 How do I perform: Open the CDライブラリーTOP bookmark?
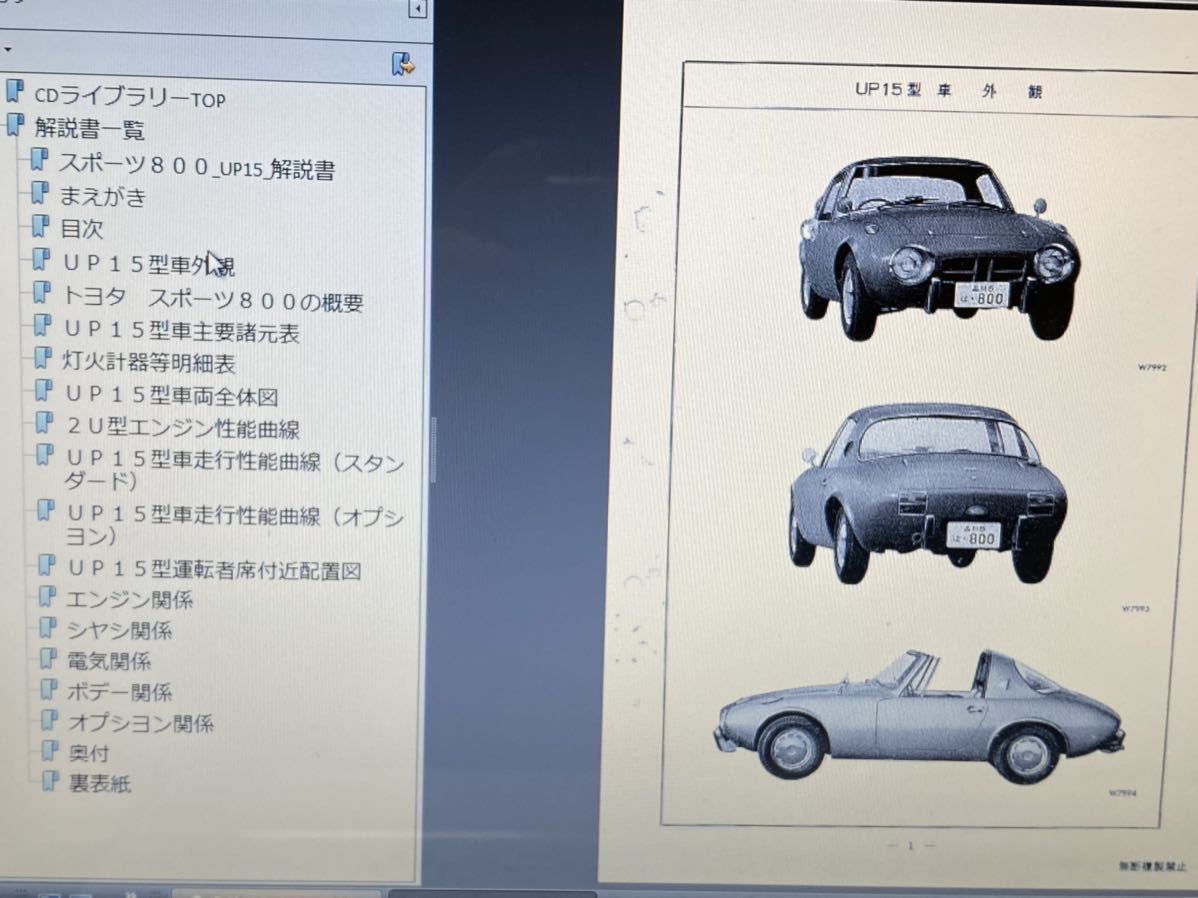point(130,97)
